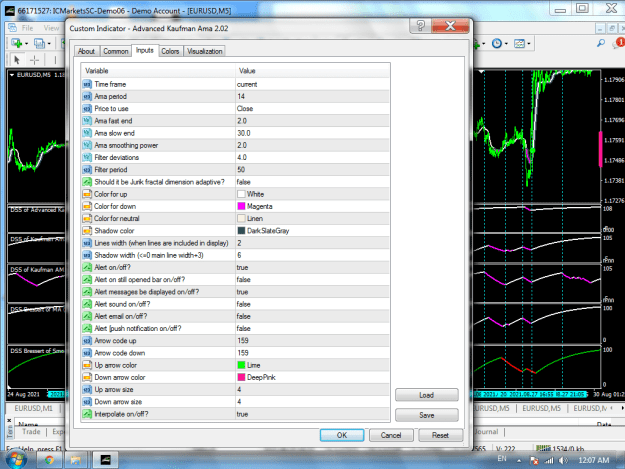Click the profiles toolbar icon
The width and height of the screenshot is (625, 469).
[39, 43]
